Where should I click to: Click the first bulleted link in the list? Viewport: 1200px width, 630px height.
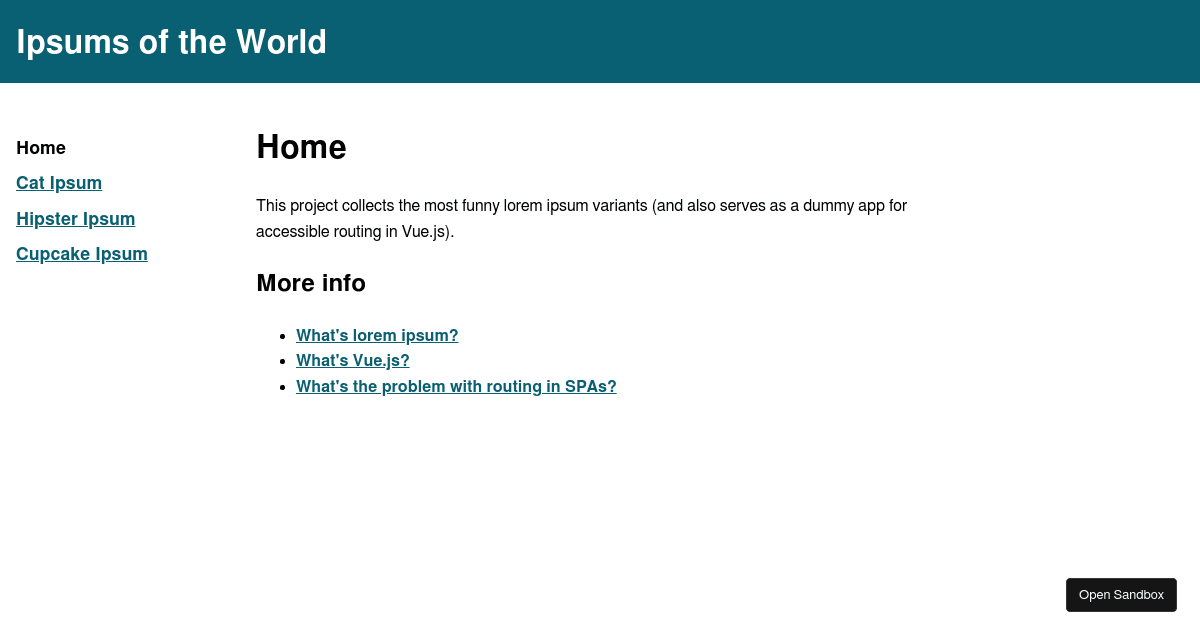pyautogui.click(x=377, y=335)
